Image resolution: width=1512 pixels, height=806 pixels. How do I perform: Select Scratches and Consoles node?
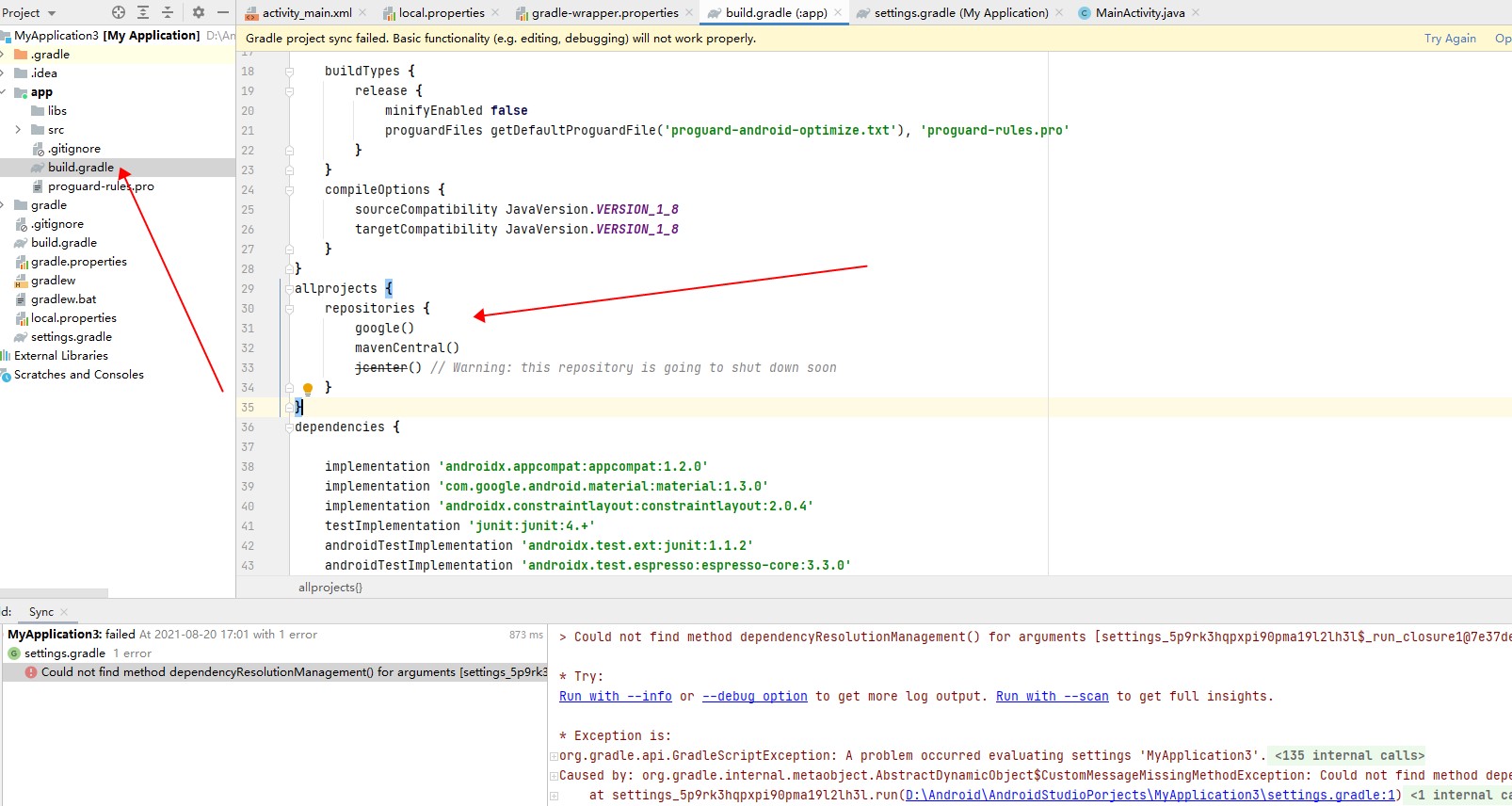tap(78, 374)
